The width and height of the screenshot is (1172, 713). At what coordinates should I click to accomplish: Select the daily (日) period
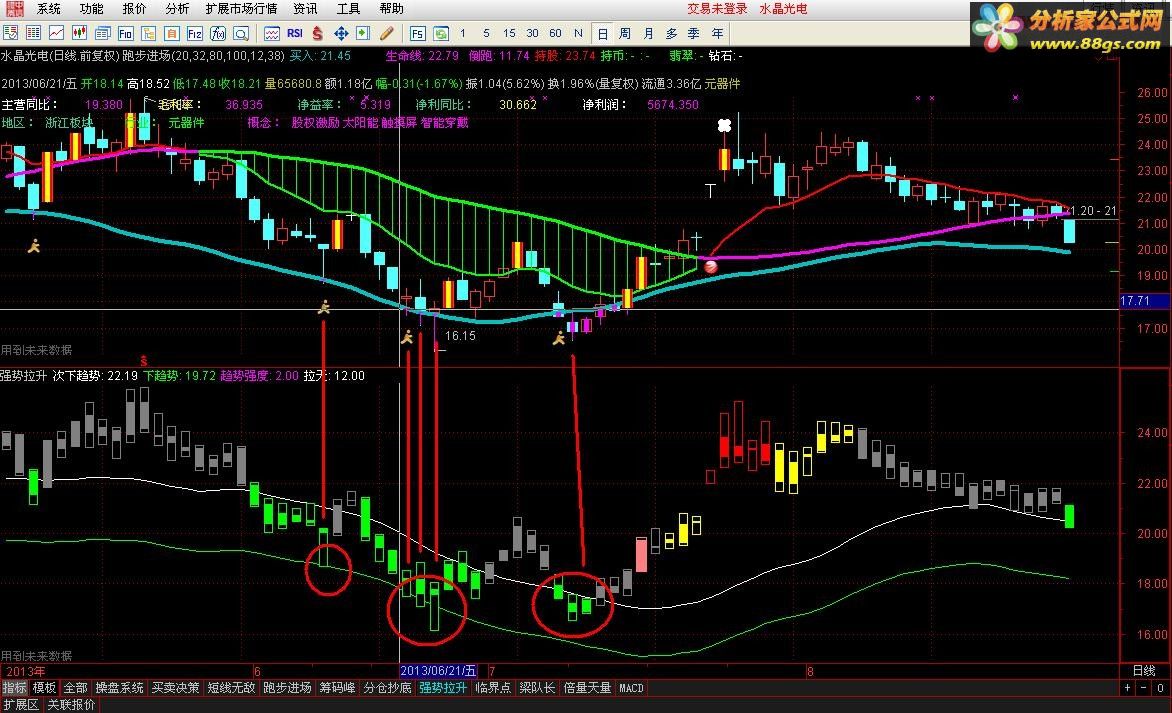click(x=602, y=34)
